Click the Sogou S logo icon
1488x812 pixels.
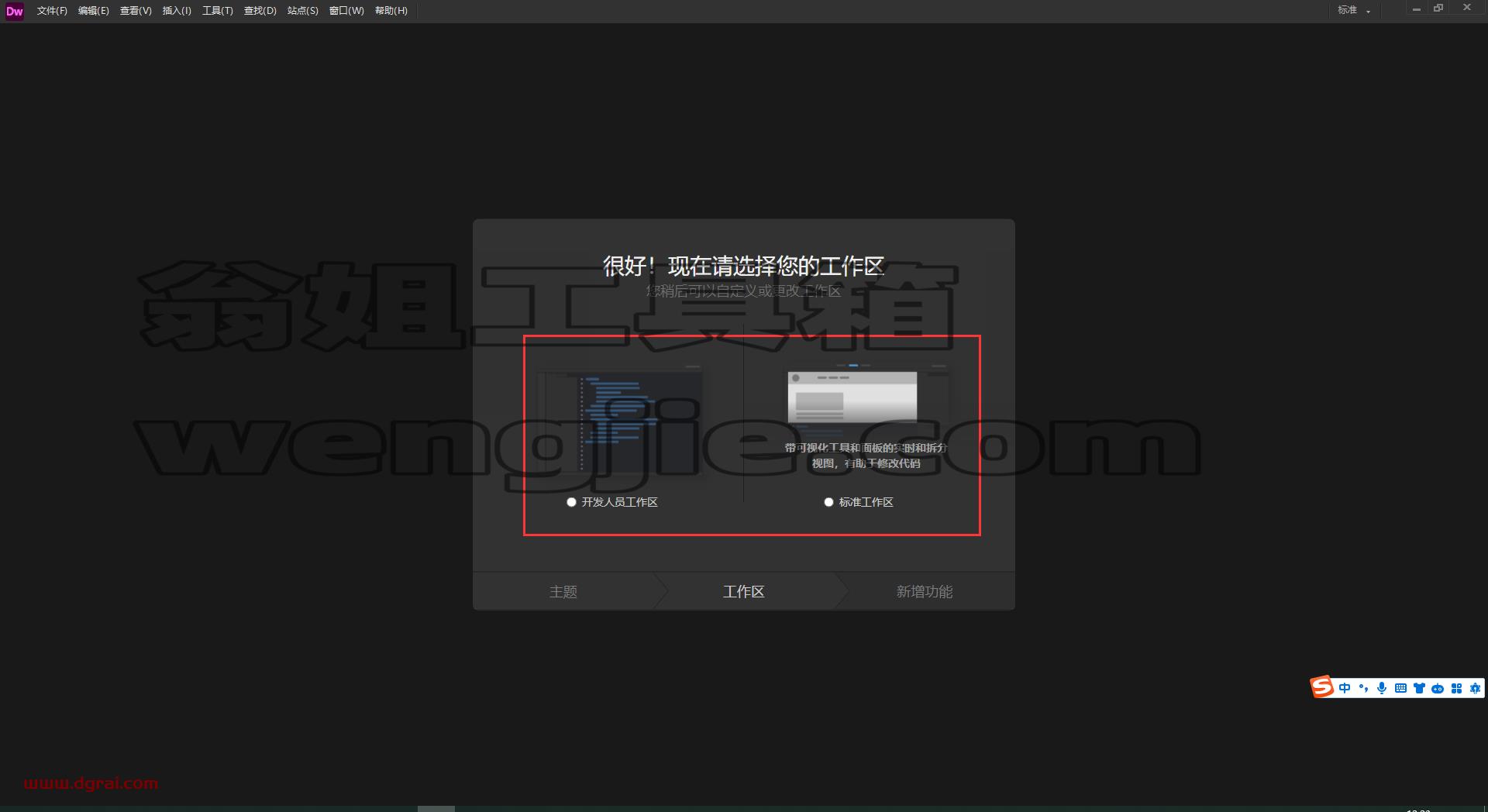click(x=1322, y=687)
